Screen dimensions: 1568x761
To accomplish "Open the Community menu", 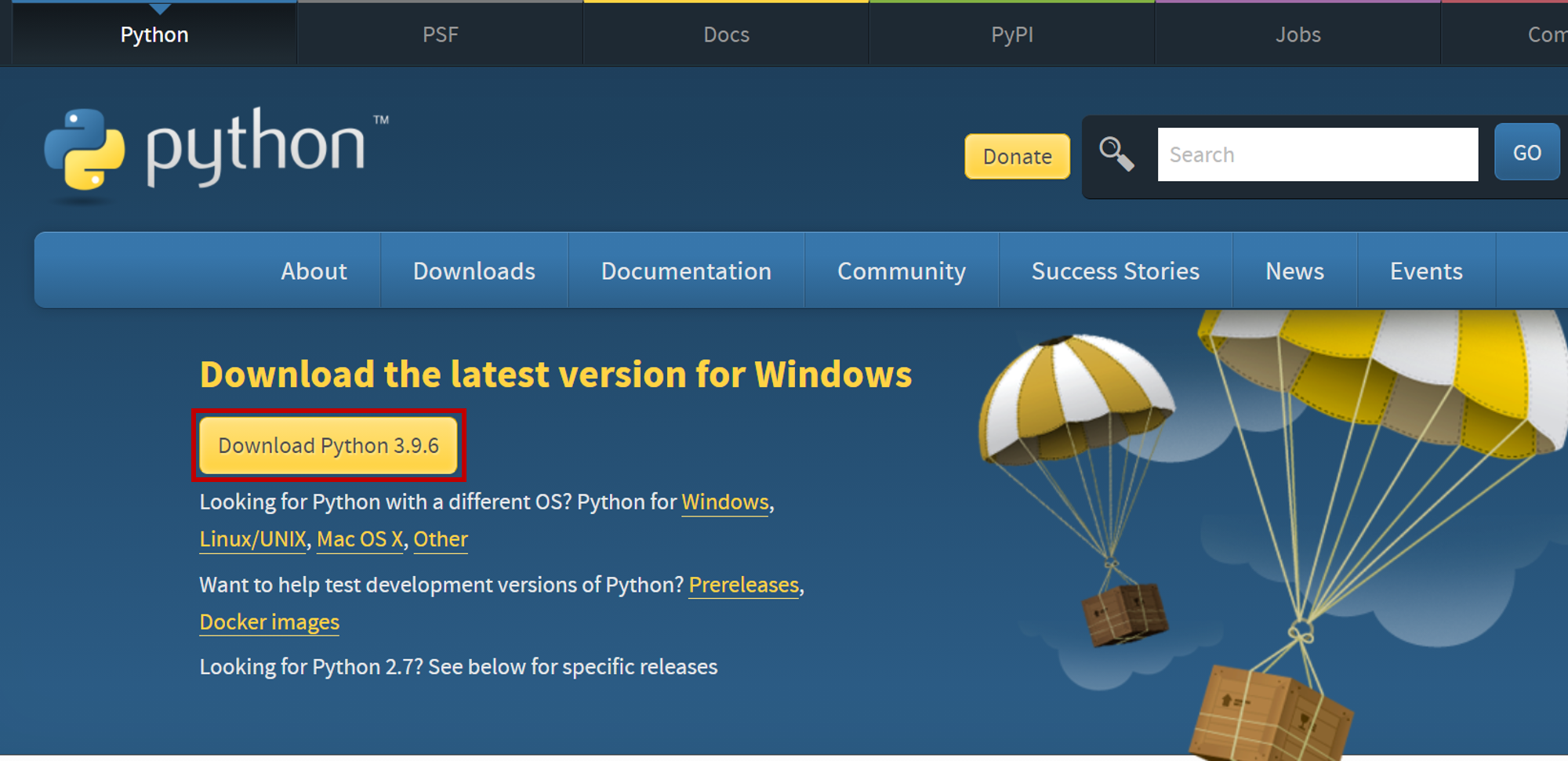I will [x=902, y=270].
